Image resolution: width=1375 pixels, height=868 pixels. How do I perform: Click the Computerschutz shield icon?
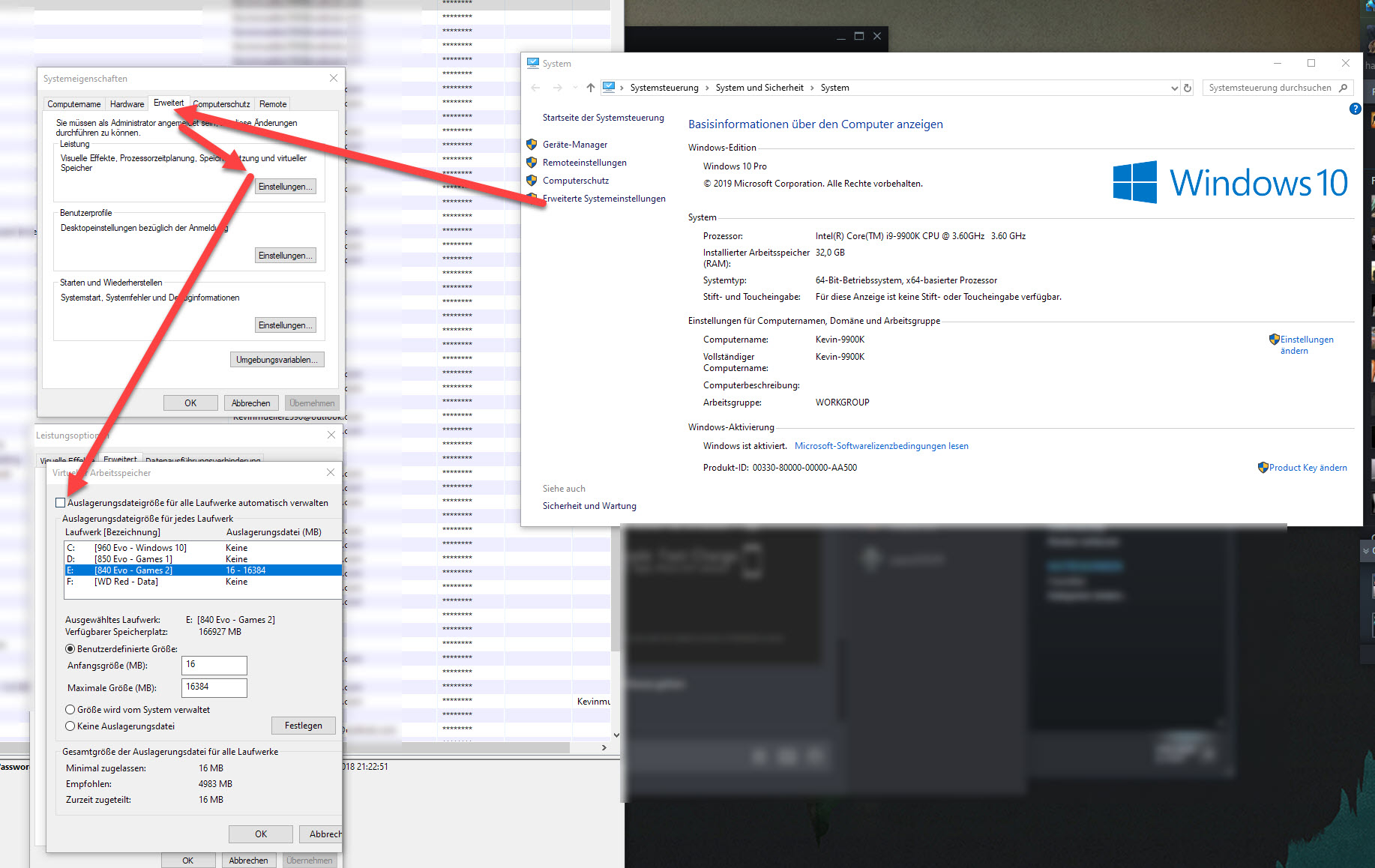click(x=532, y=181)
